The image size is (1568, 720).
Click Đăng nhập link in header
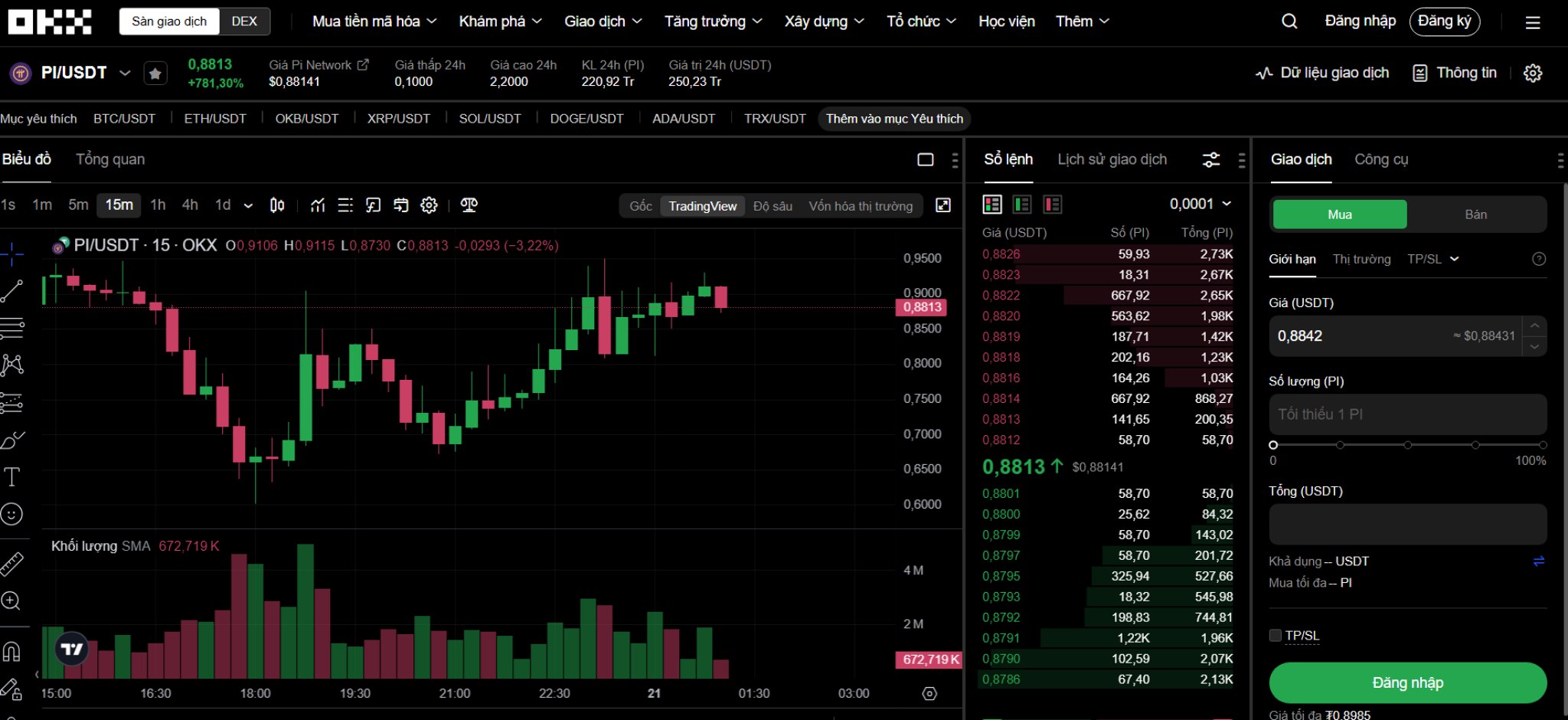click(1360, 21)
